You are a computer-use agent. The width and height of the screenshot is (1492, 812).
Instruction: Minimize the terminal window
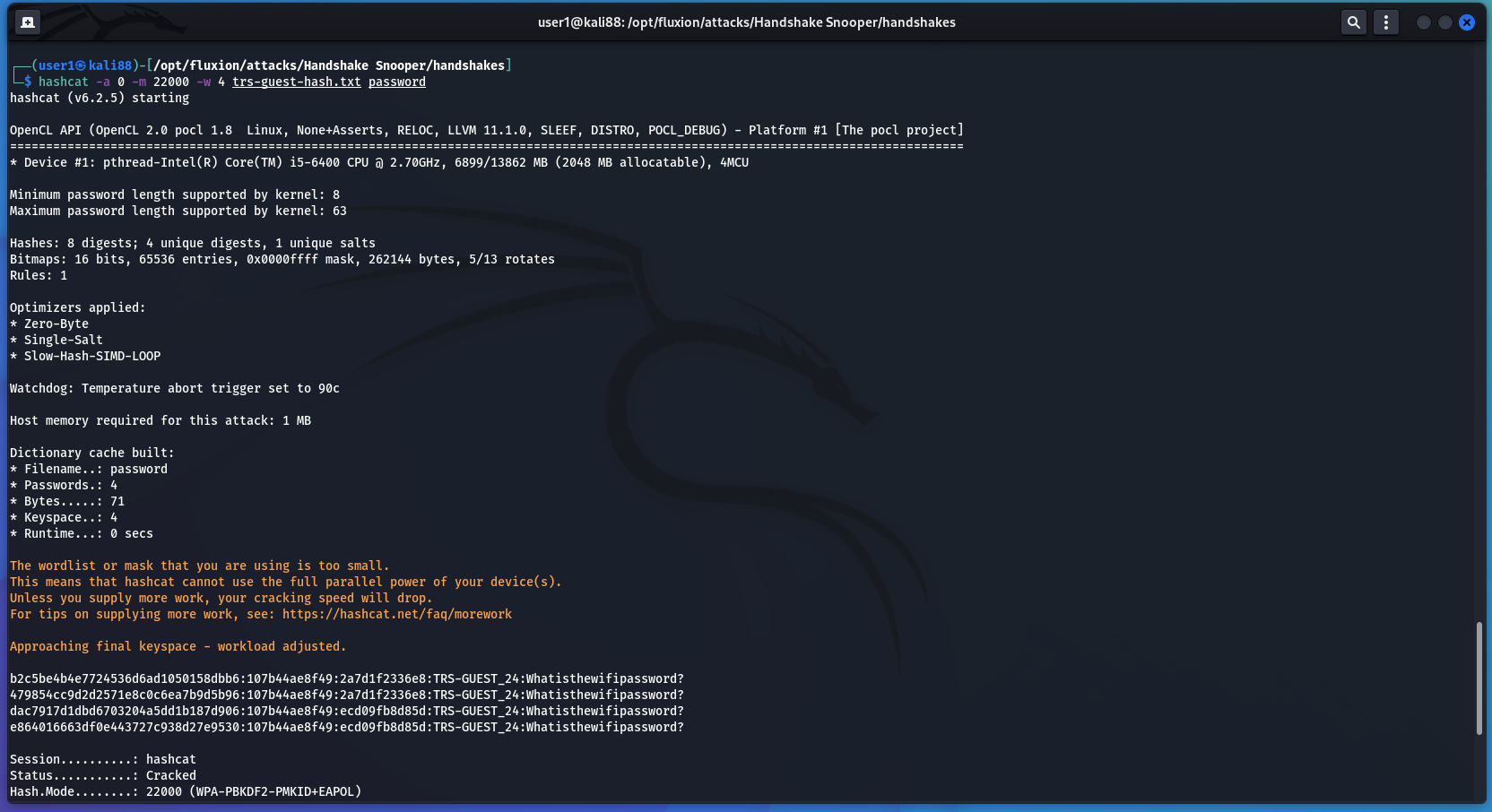point(1424,22)
